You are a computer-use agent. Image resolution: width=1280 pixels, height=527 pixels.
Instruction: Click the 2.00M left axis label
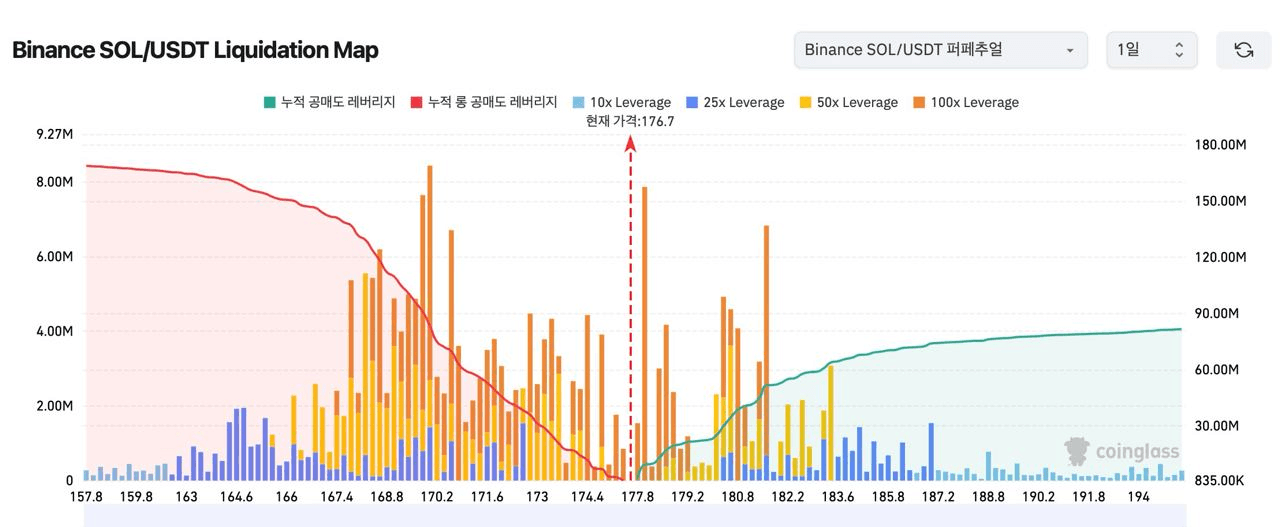tap(55, 406)
